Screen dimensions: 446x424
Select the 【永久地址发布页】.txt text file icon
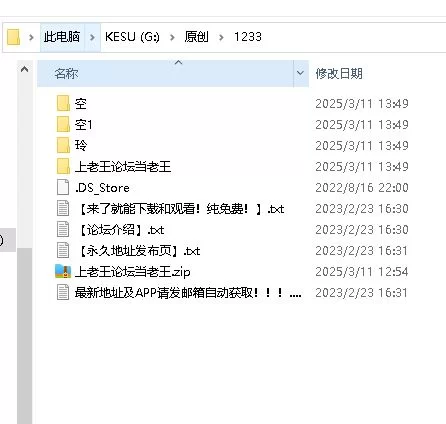[63, 251]
